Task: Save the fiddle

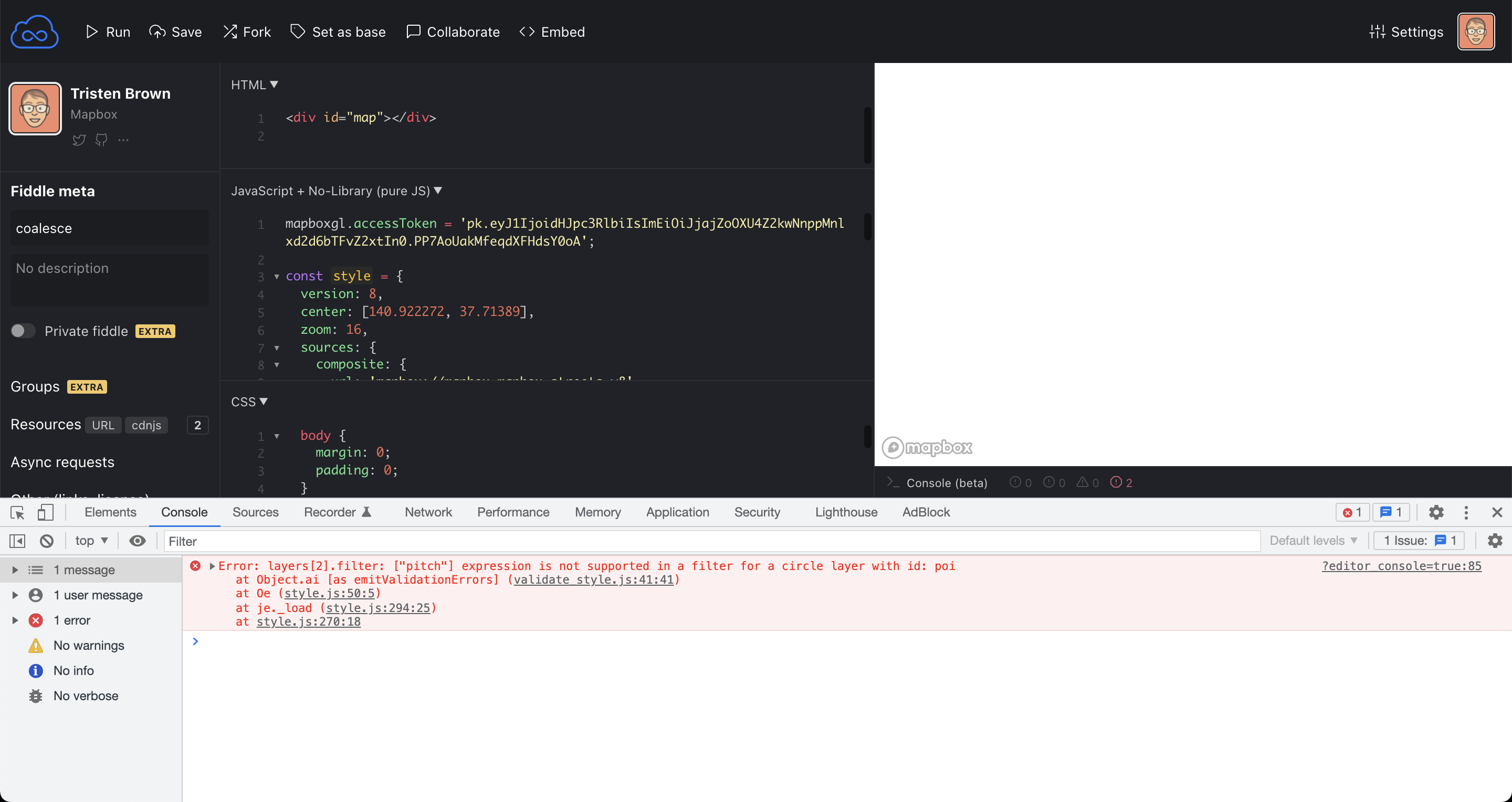Action: pyautogui.click(x=175, y=31)
